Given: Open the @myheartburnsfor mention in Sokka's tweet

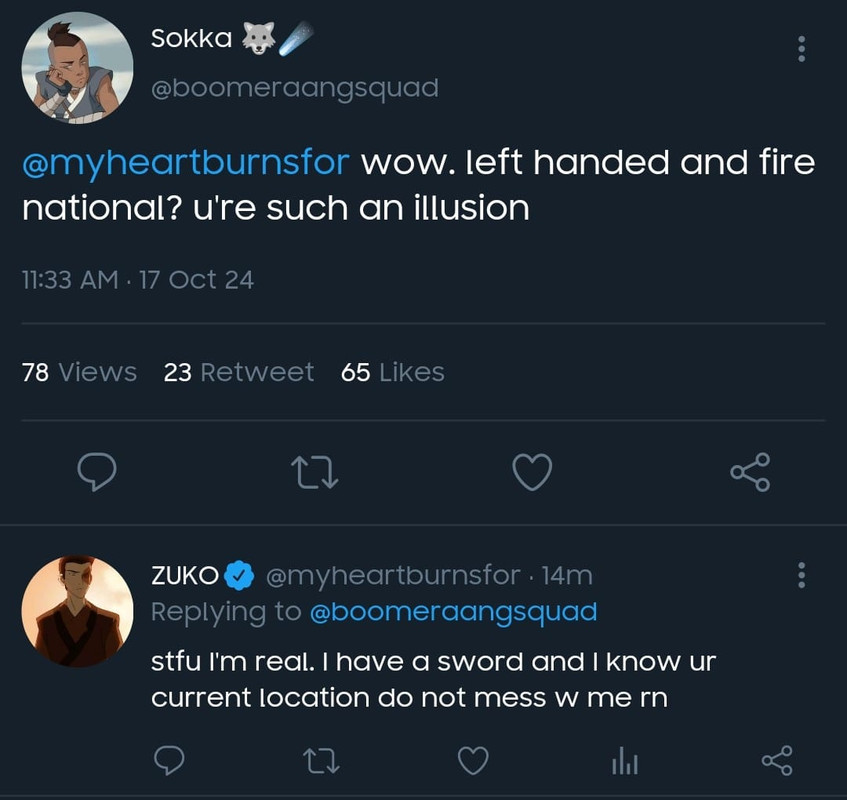Looking at the screenshot, I should (185, 162).
